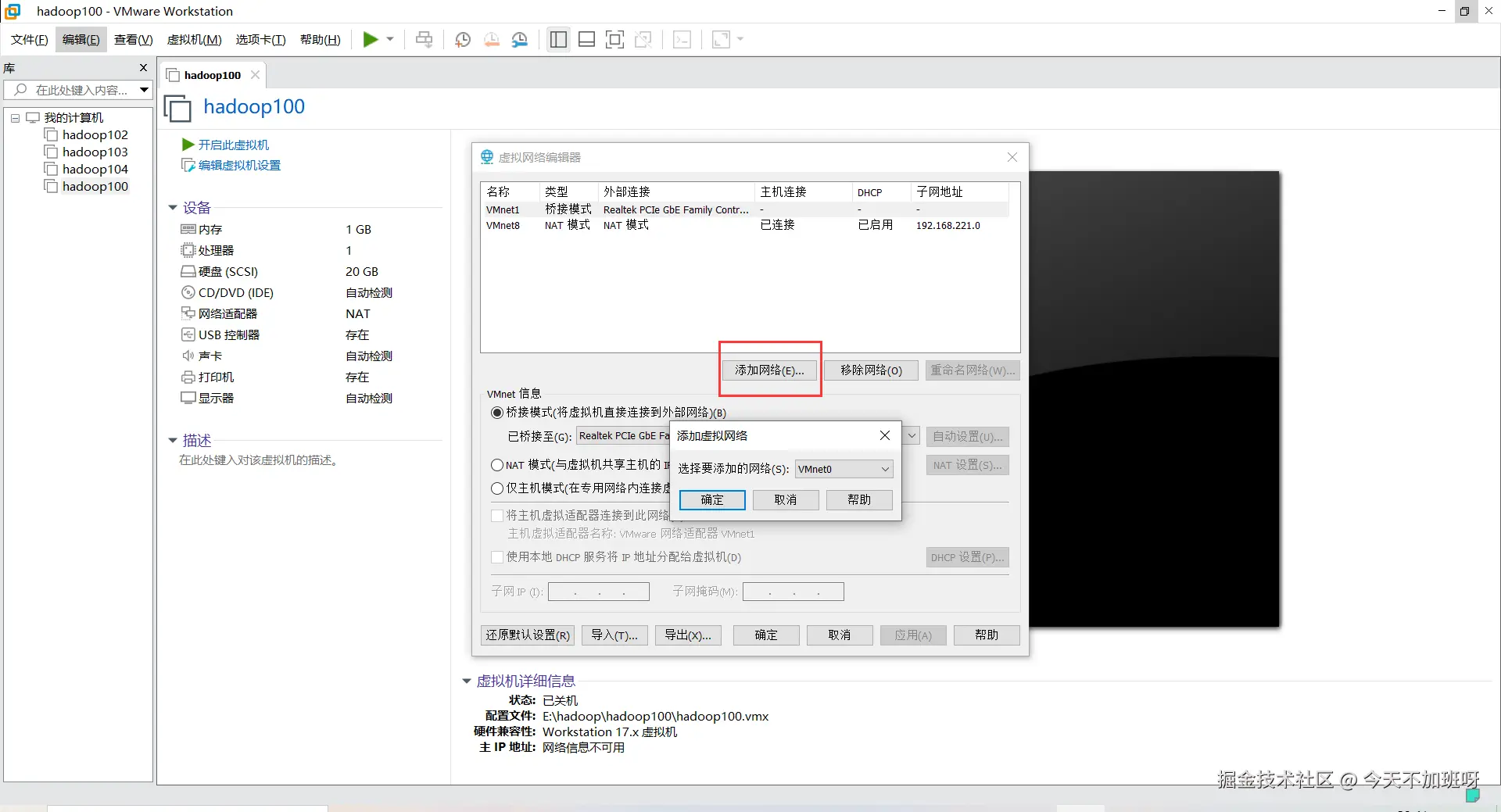This screenshot has width=1501, height=812.
Task: Open the 编辑(E) menu
Action: [81, 39]
